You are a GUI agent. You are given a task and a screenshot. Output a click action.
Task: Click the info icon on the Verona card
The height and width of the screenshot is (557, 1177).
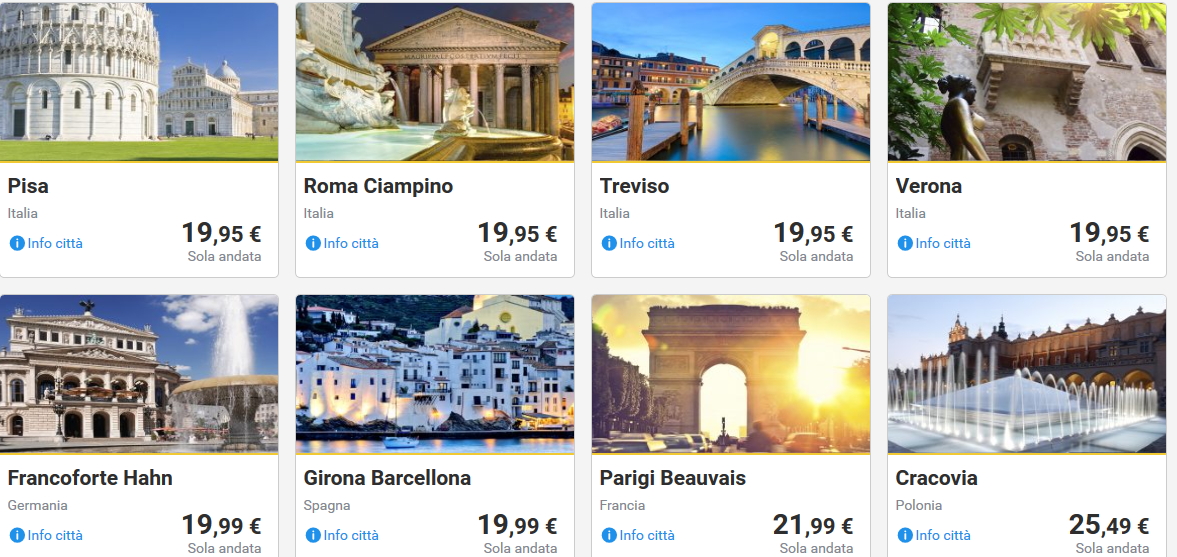[905, 243]
